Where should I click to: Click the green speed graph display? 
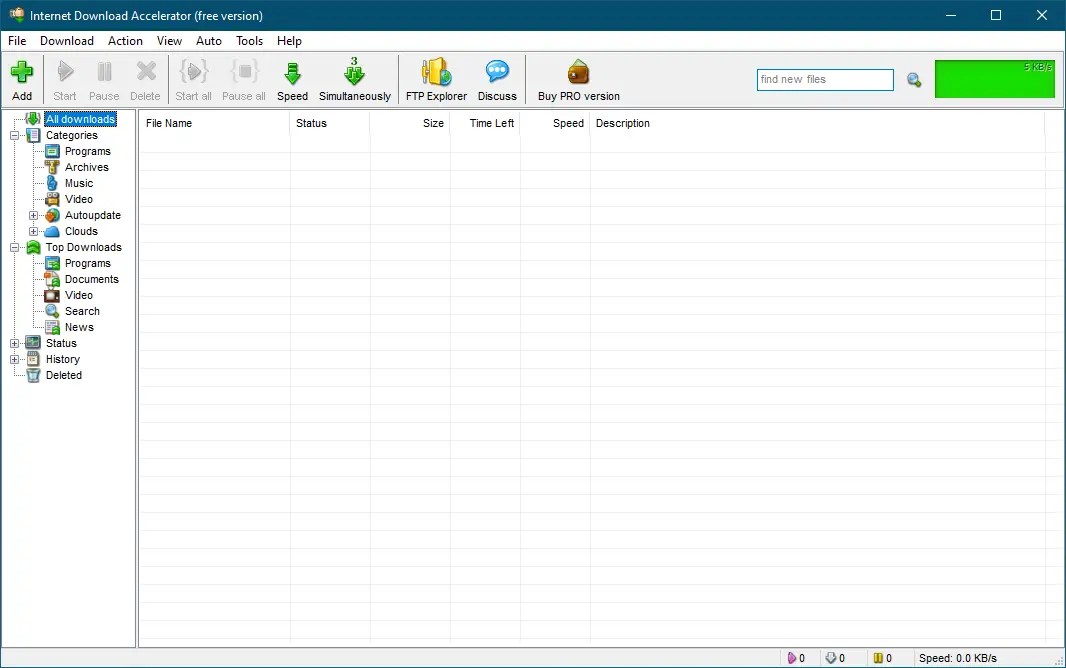point(994,78)
